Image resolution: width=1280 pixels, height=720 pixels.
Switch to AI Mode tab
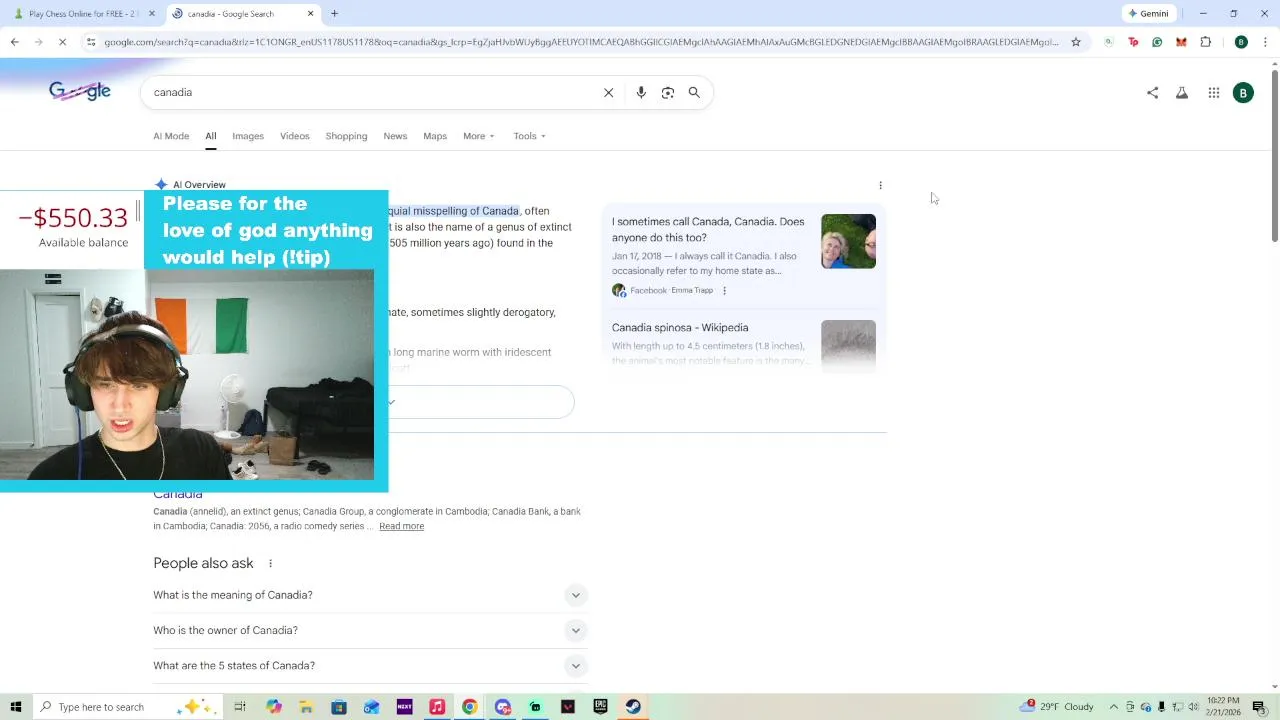point(171,136)
